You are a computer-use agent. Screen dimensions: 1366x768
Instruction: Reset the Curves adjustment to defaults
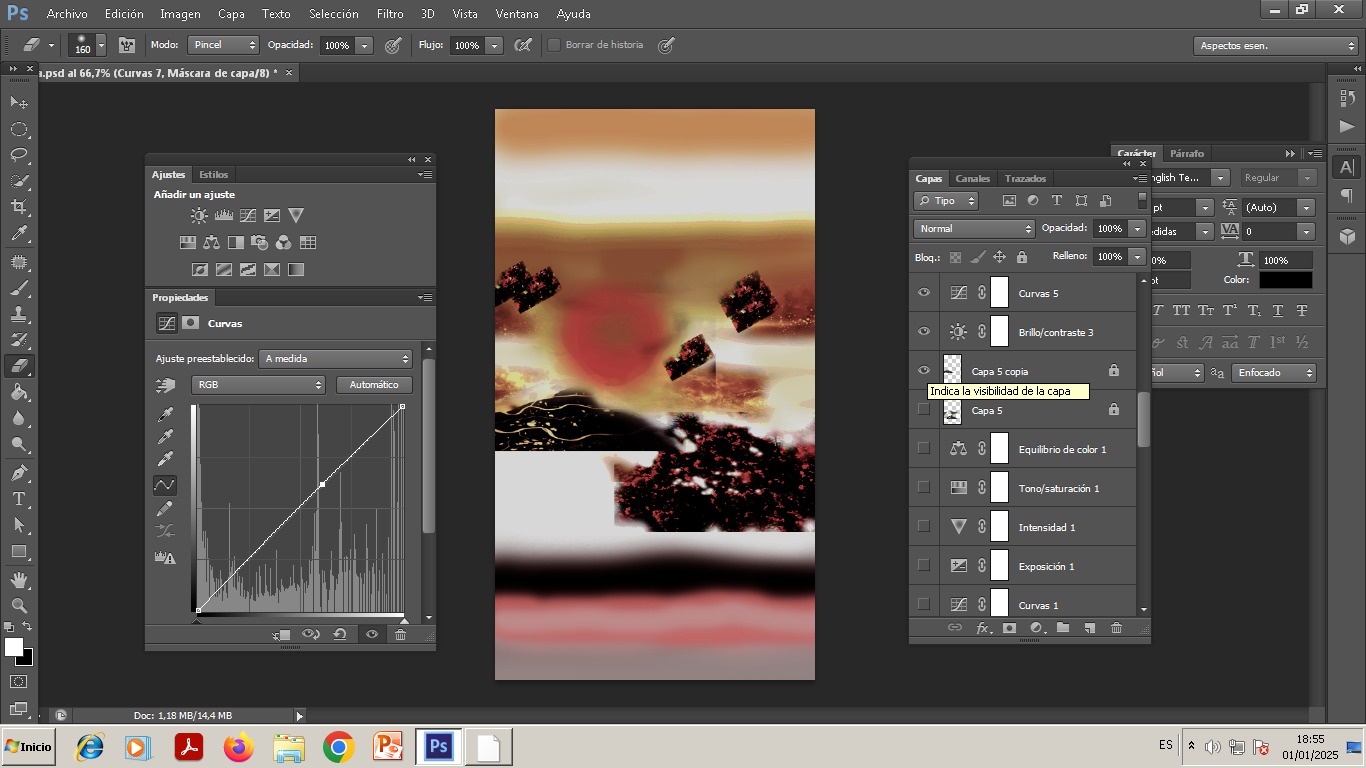pyautogui.click(x=340, y=634)
